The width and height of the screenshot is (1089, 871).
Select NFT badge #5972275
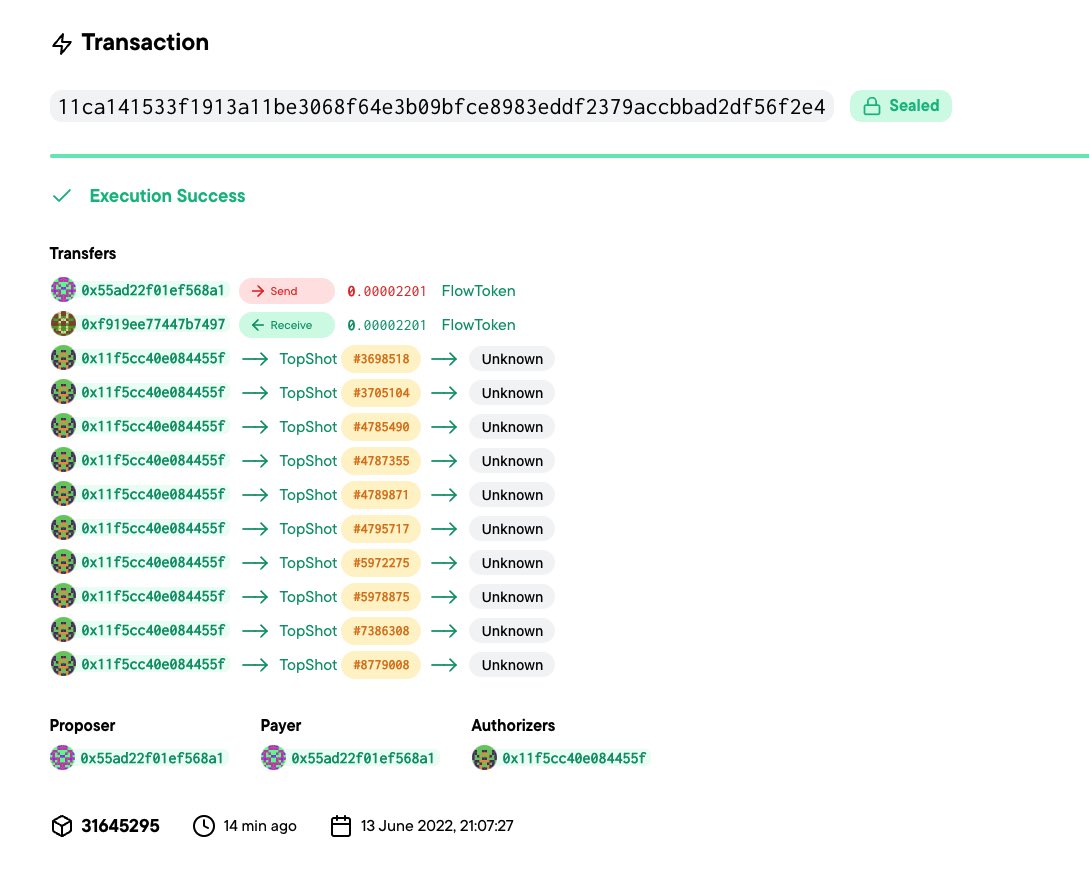pyautogui.click(x=381, y=563)
